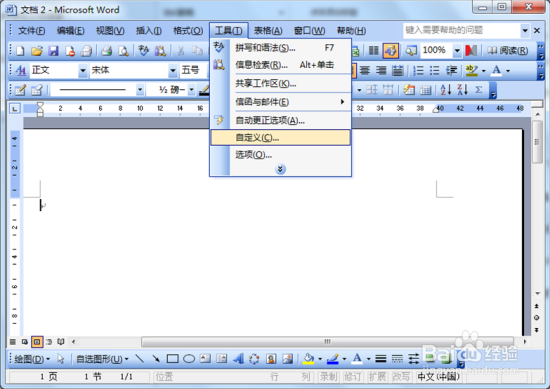This screenshot has width=550, height=389.
Task: Click the 阅读(R) reading button
Action: [x=507, y=51]
